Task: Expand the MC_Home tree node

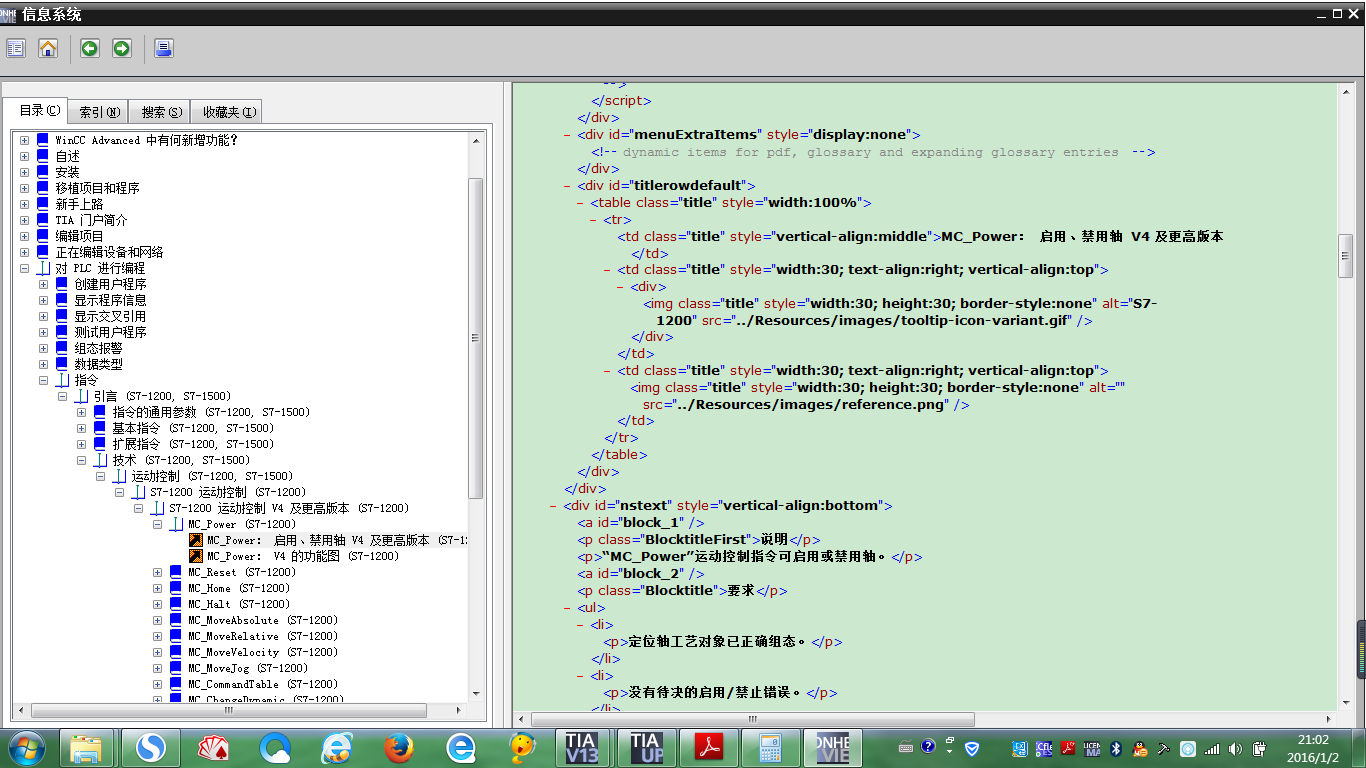Action: click(x=158, y=588)
